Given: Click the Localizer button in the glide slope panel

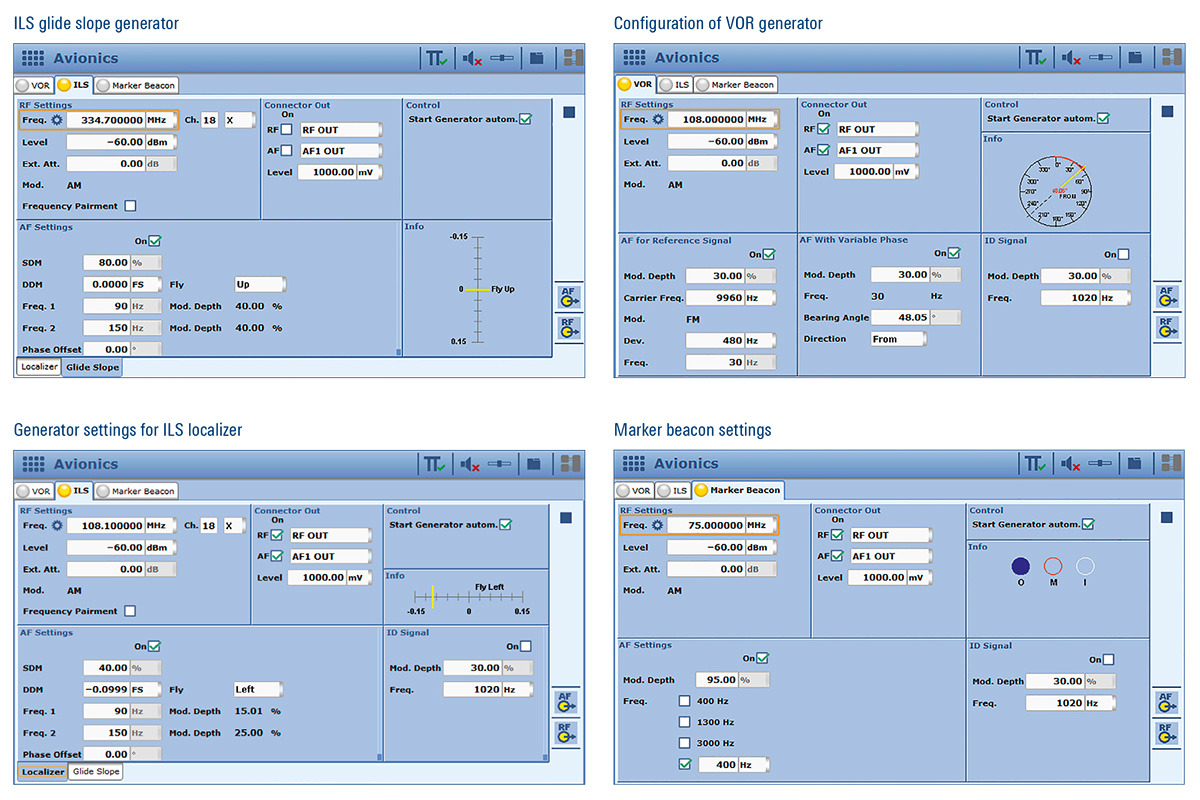Looking at the screenshot, I should 39,367.
